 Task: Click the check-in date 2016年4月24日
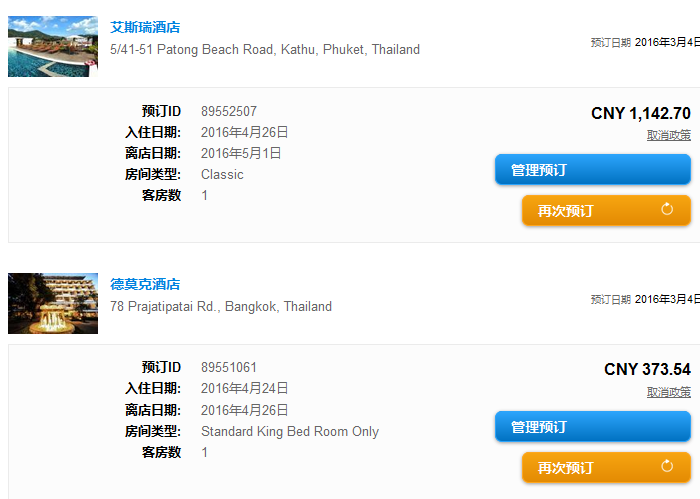coord(244,388)
